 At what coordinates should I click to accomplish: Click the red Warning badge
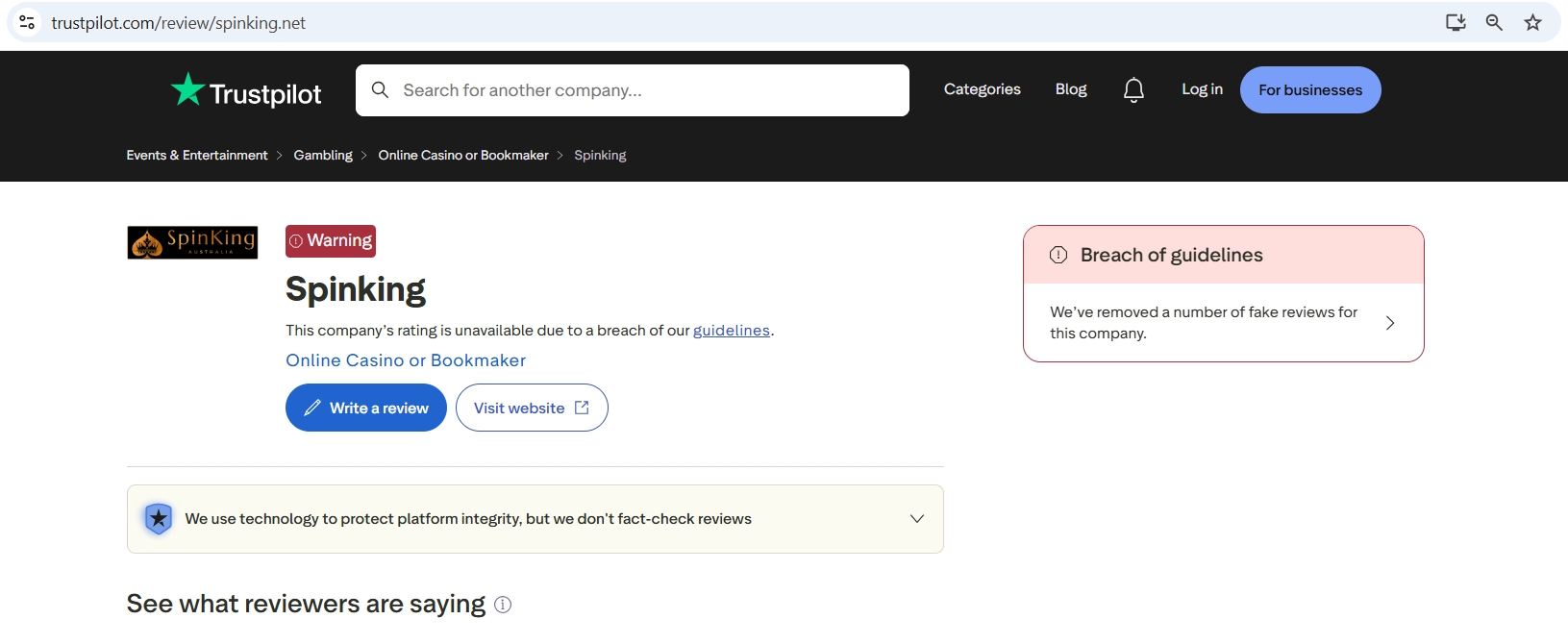[331, 241]
